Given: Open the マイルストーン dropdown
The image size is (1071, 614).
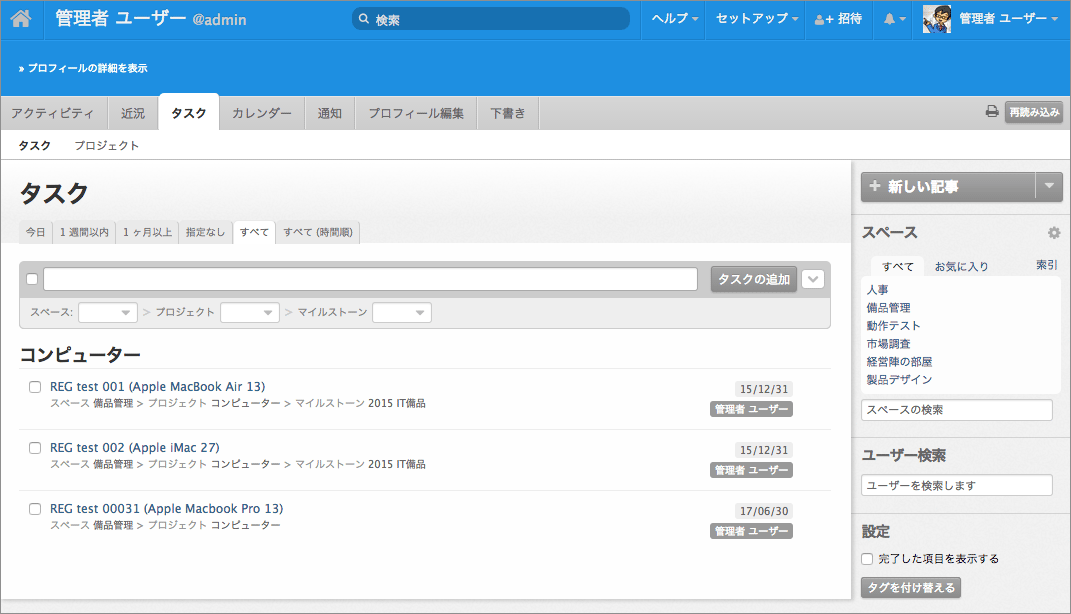Looking at the screenshot, I should click(x=402, y=312).
